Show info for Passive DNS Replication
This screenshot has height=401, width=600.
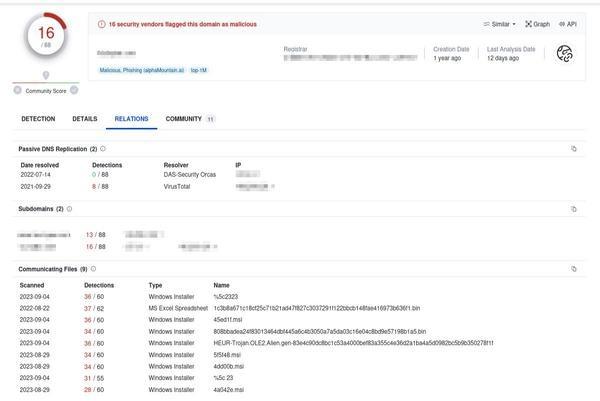click(x=103, y=149)
